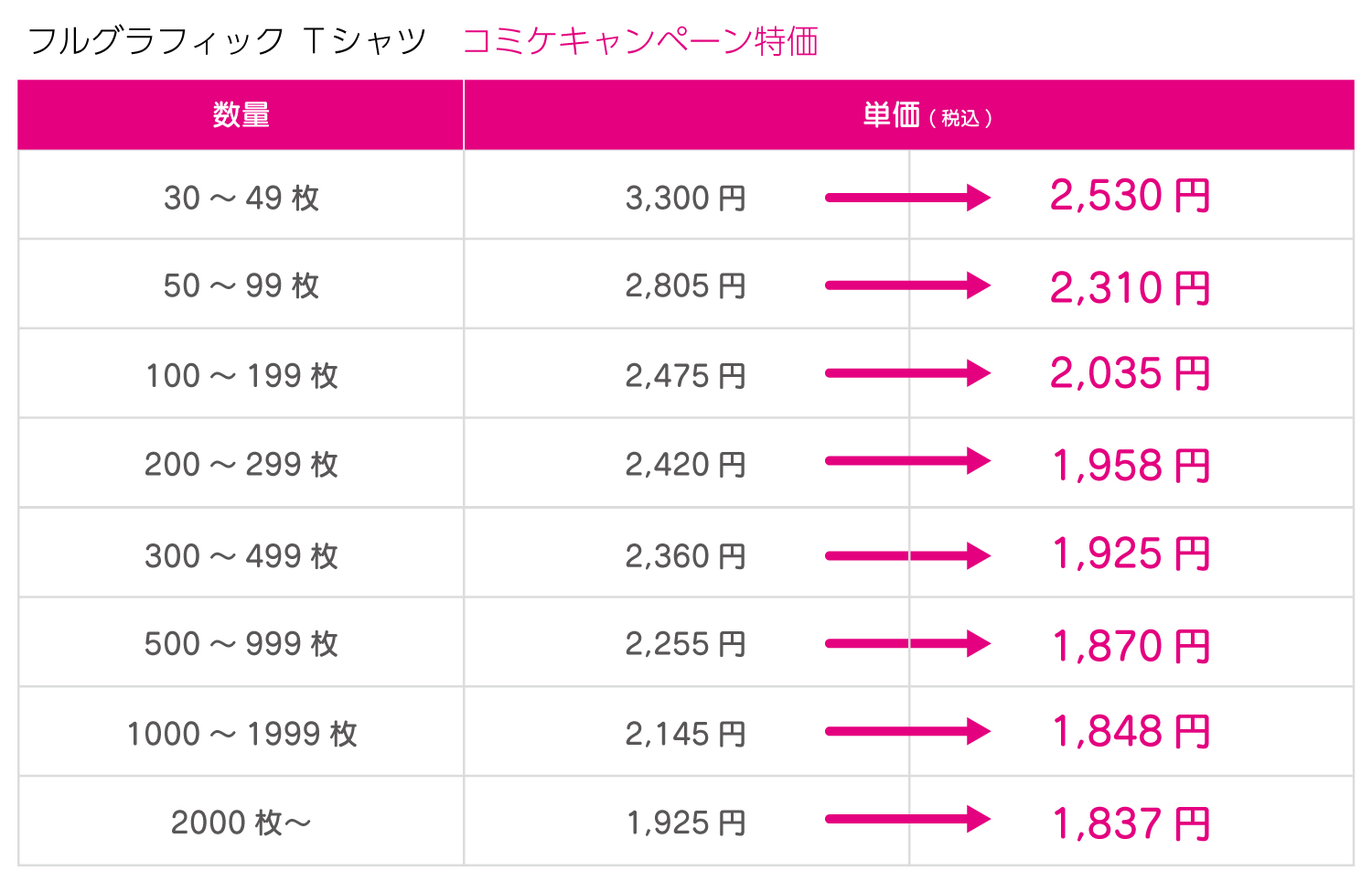
Task: Click the arrow in the 30〜49枚 row
Action: click(x=906, y=198)
